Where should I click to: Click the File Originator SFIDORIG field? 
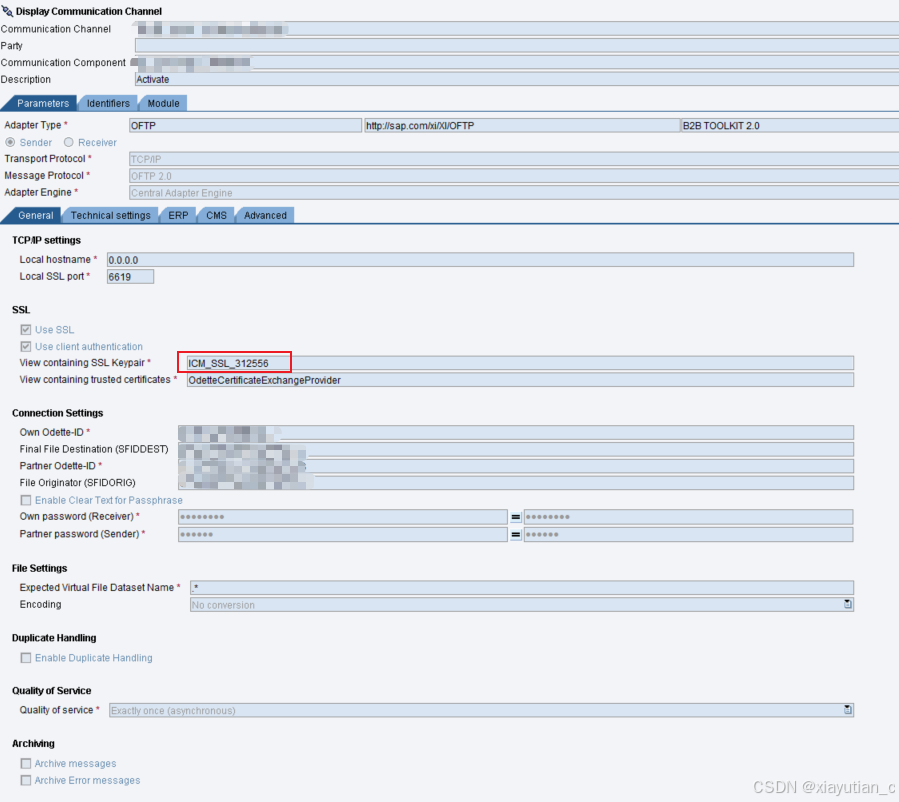tap(515, 483)
